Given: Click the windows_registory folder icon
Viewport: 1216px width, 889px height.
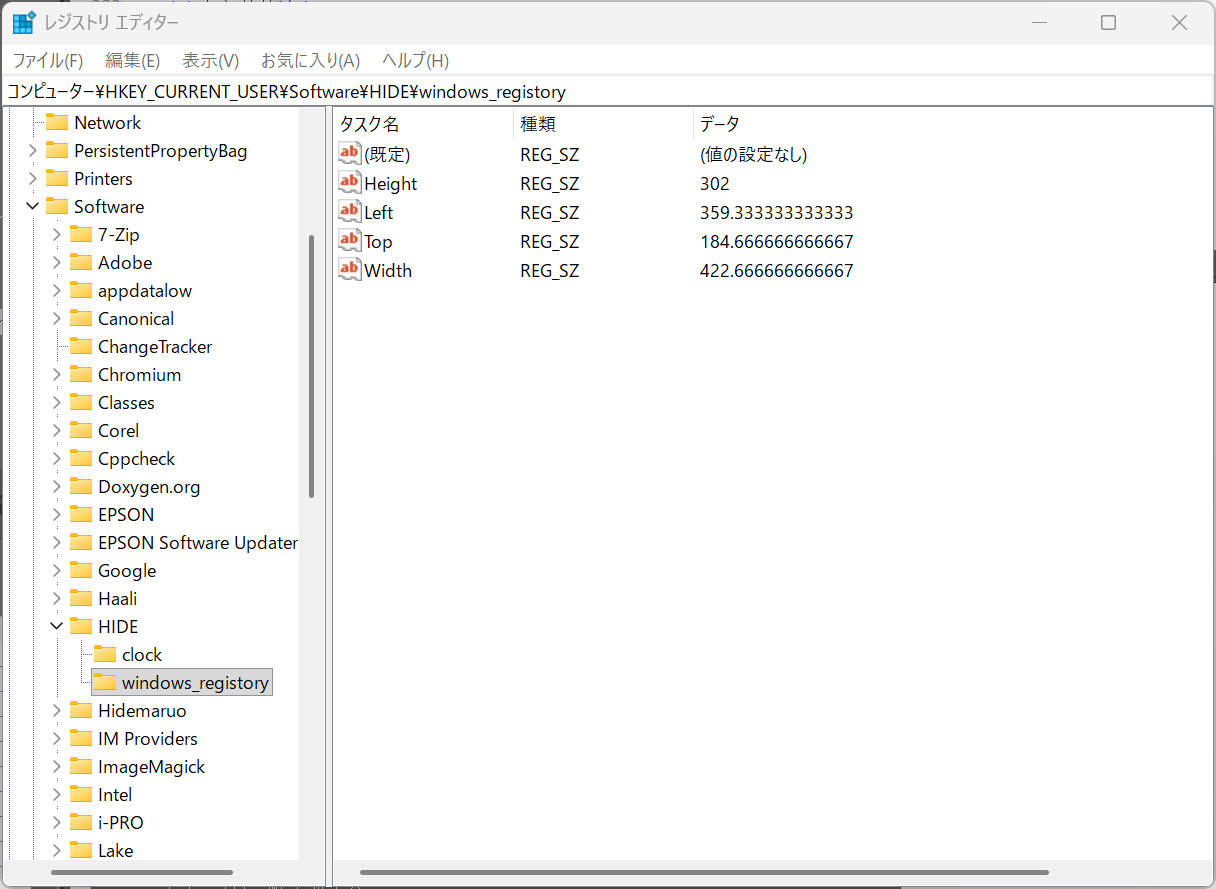Looking at the screenshot, I should 105,683.
